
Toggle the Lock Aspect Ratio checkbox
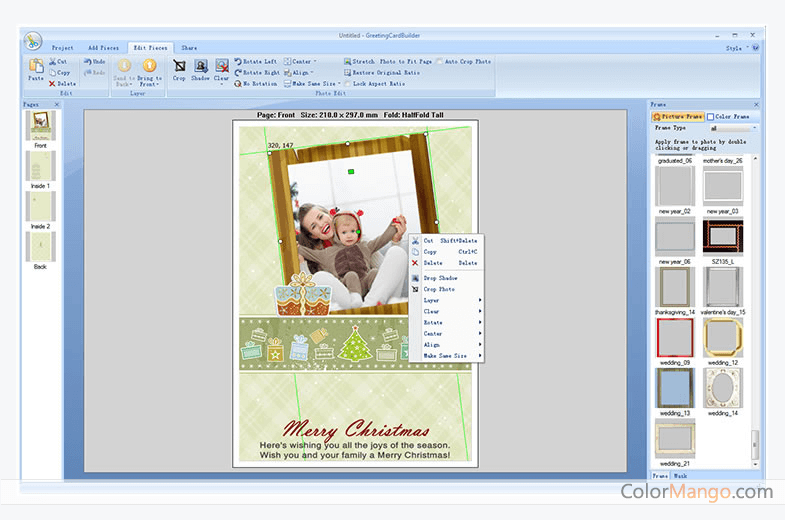(x=348, y=84)
